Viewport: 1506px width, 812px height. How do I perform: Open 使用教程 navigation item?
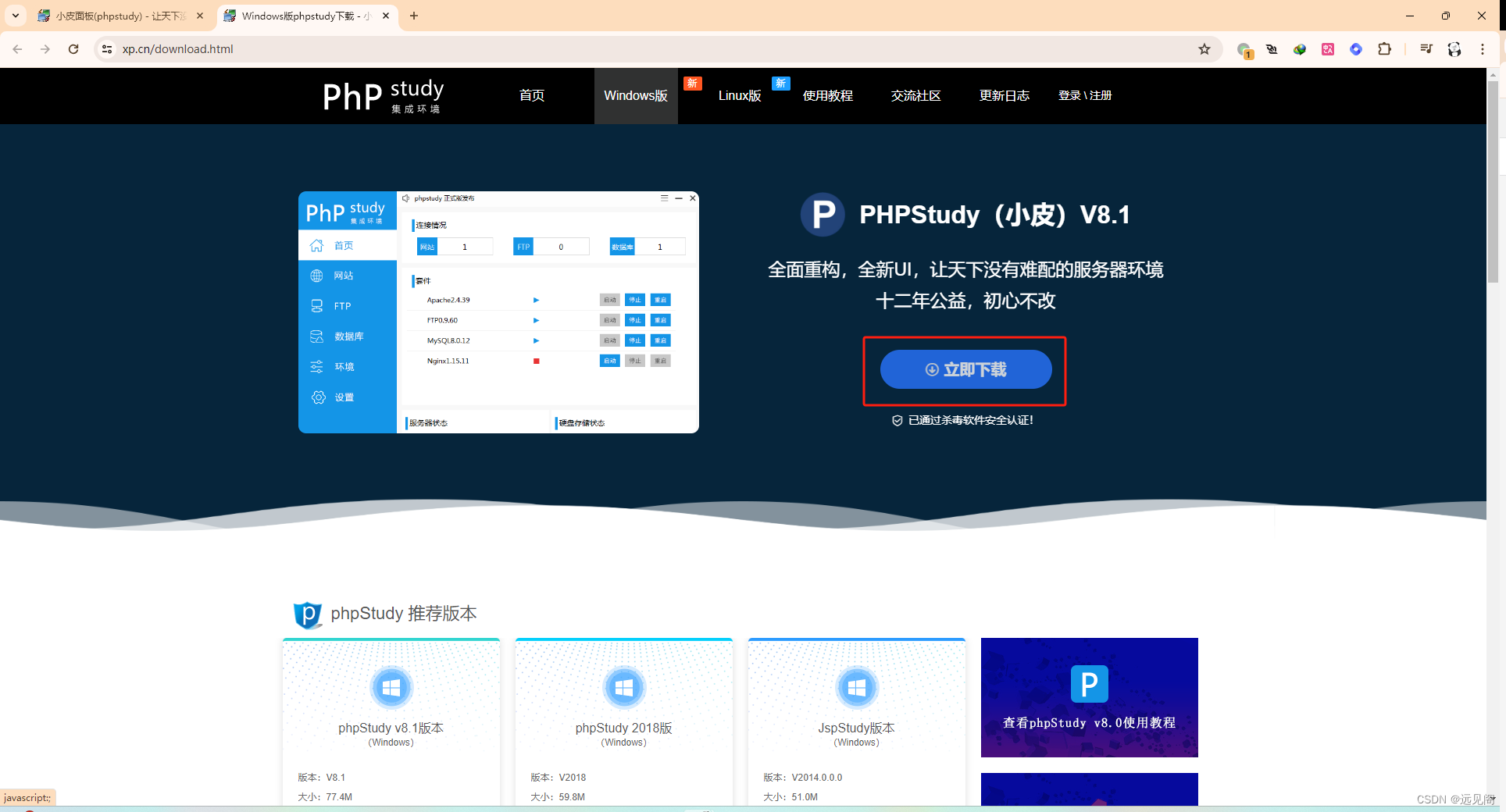point(828,95)
